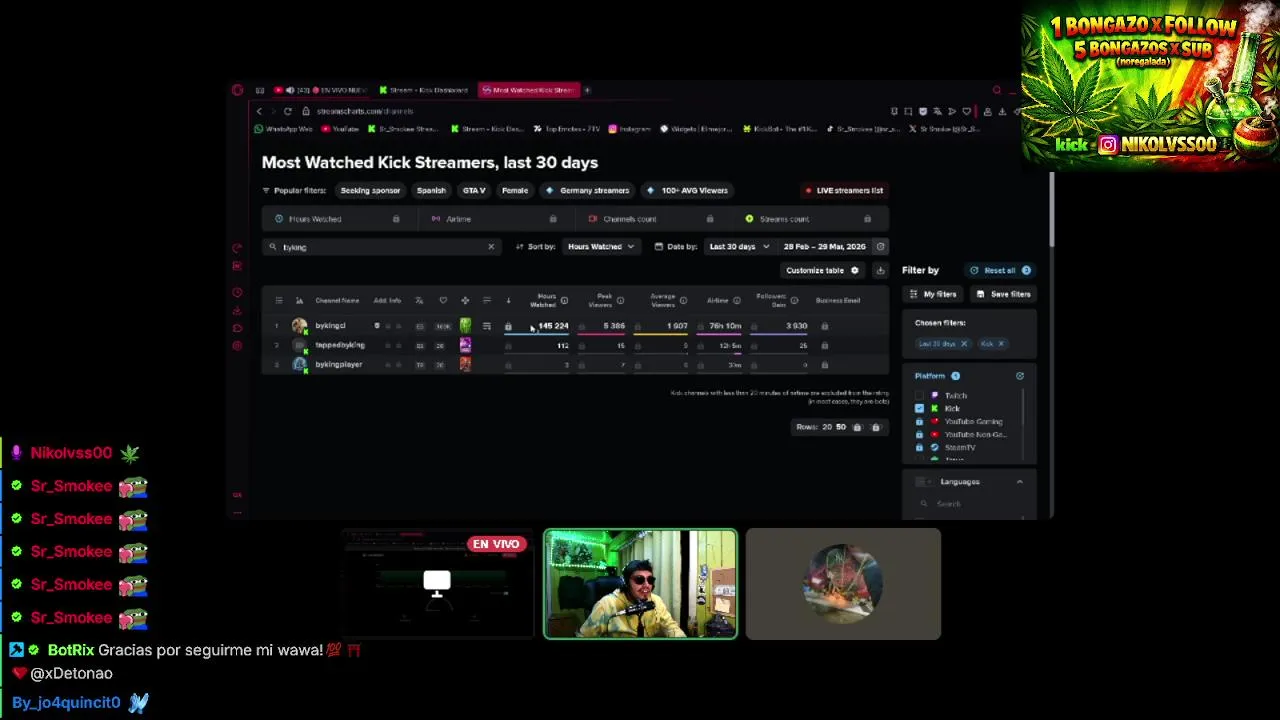The image size is (1280, 720).
Task: Open the Sort by Hours Watched dropdown
Action: pos(600,246)
